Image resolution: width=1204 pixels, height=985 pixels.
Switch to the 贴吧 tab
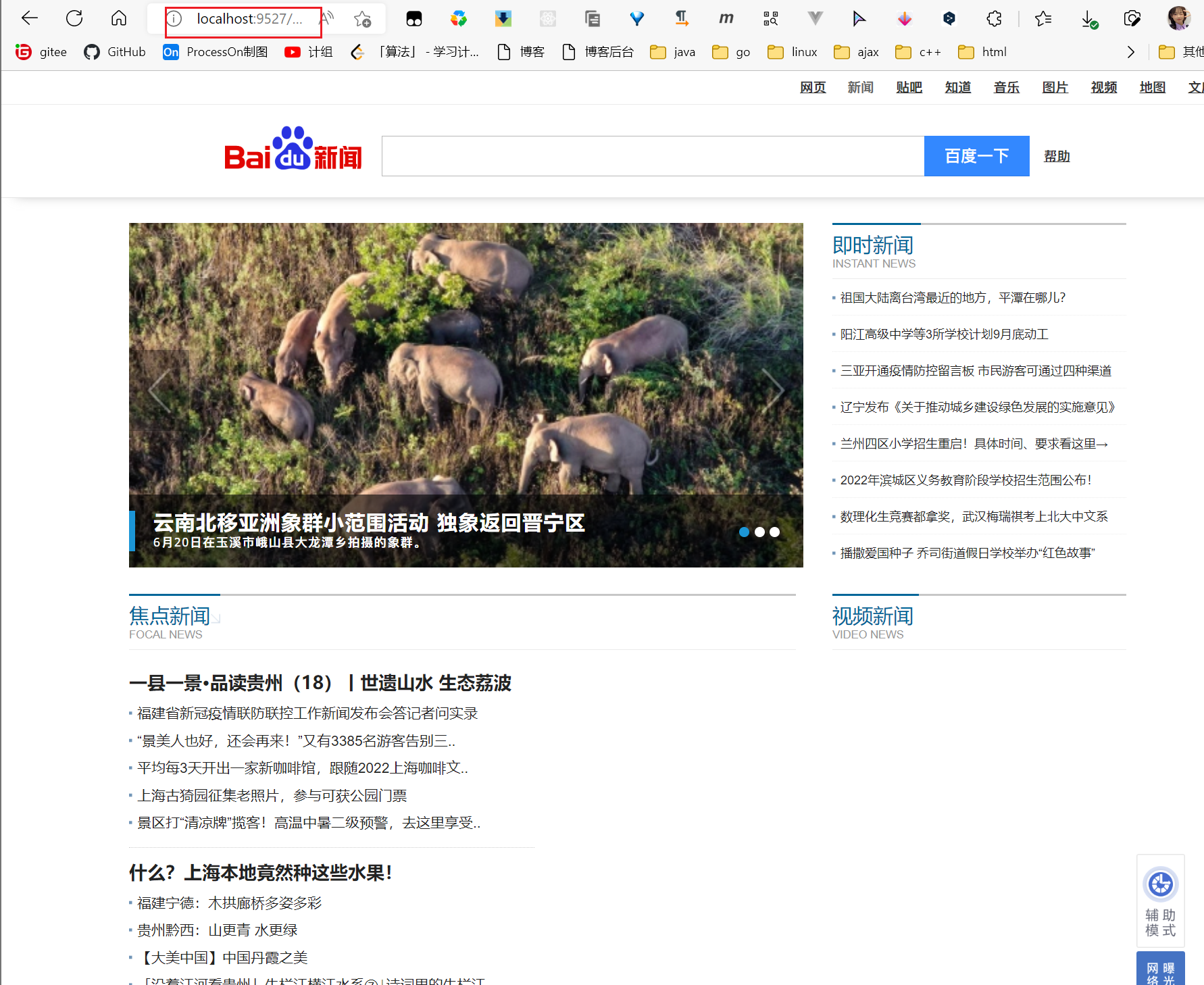(909, 88)
